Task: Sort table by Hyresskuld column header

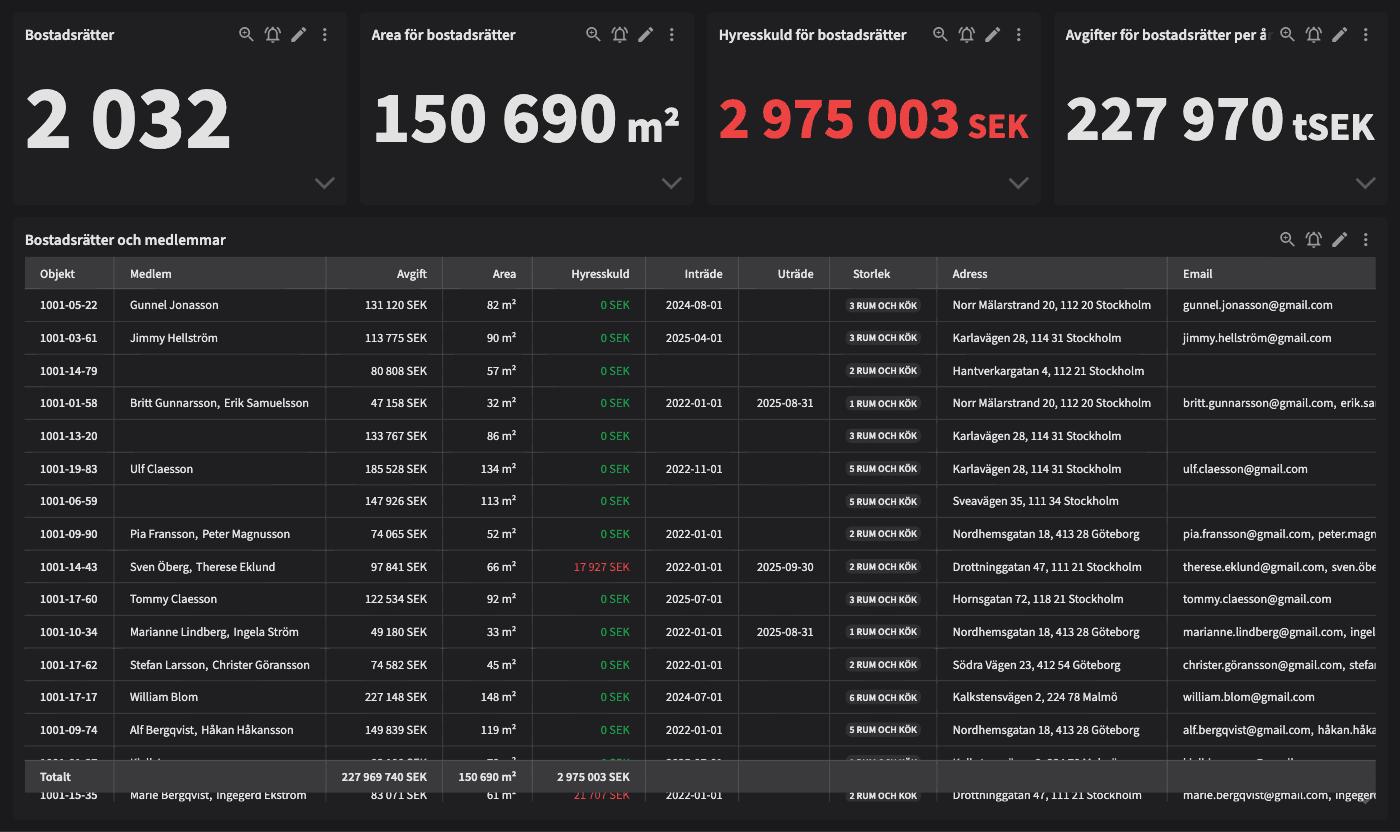Action: tap(600, 274)
